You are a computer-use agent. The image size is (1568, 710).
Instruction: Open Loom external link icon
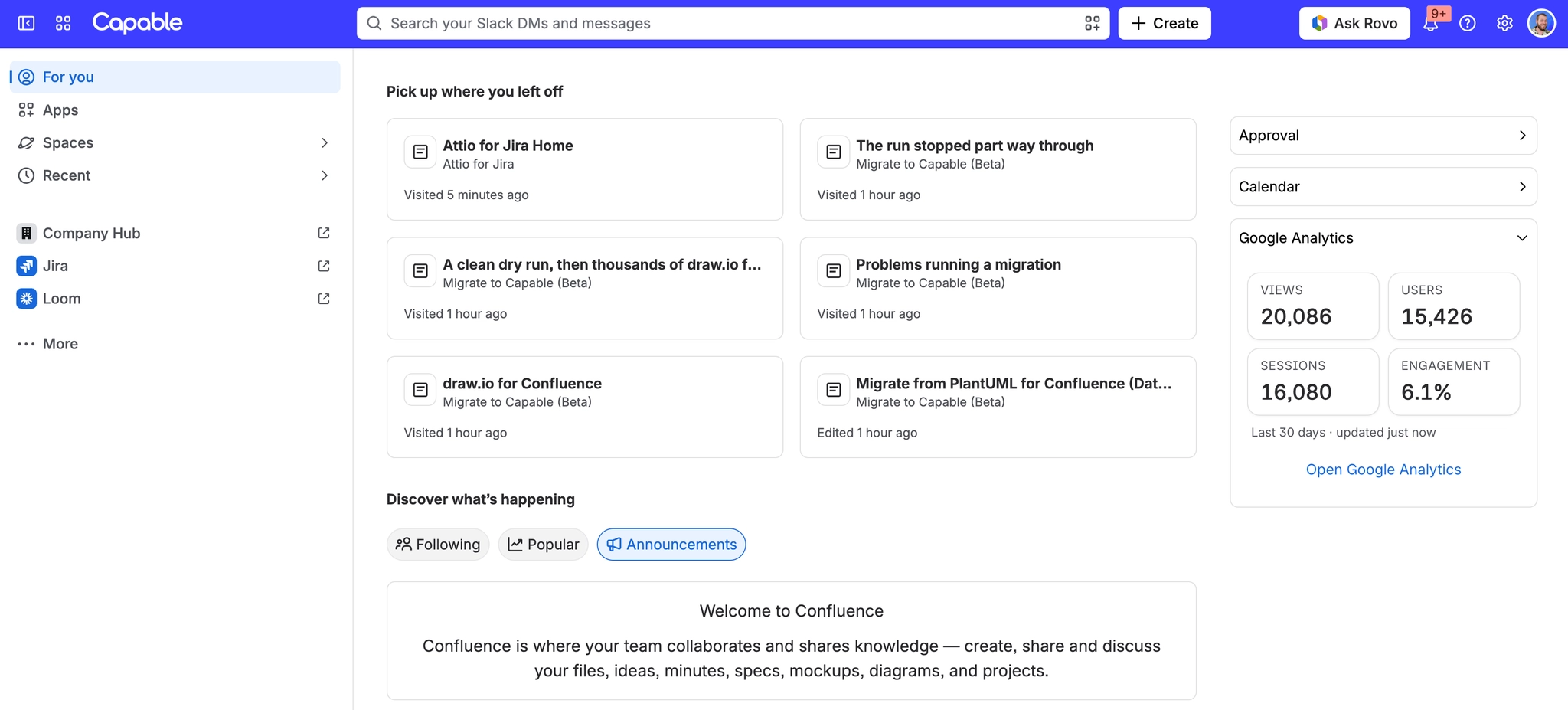pos(324,299)
